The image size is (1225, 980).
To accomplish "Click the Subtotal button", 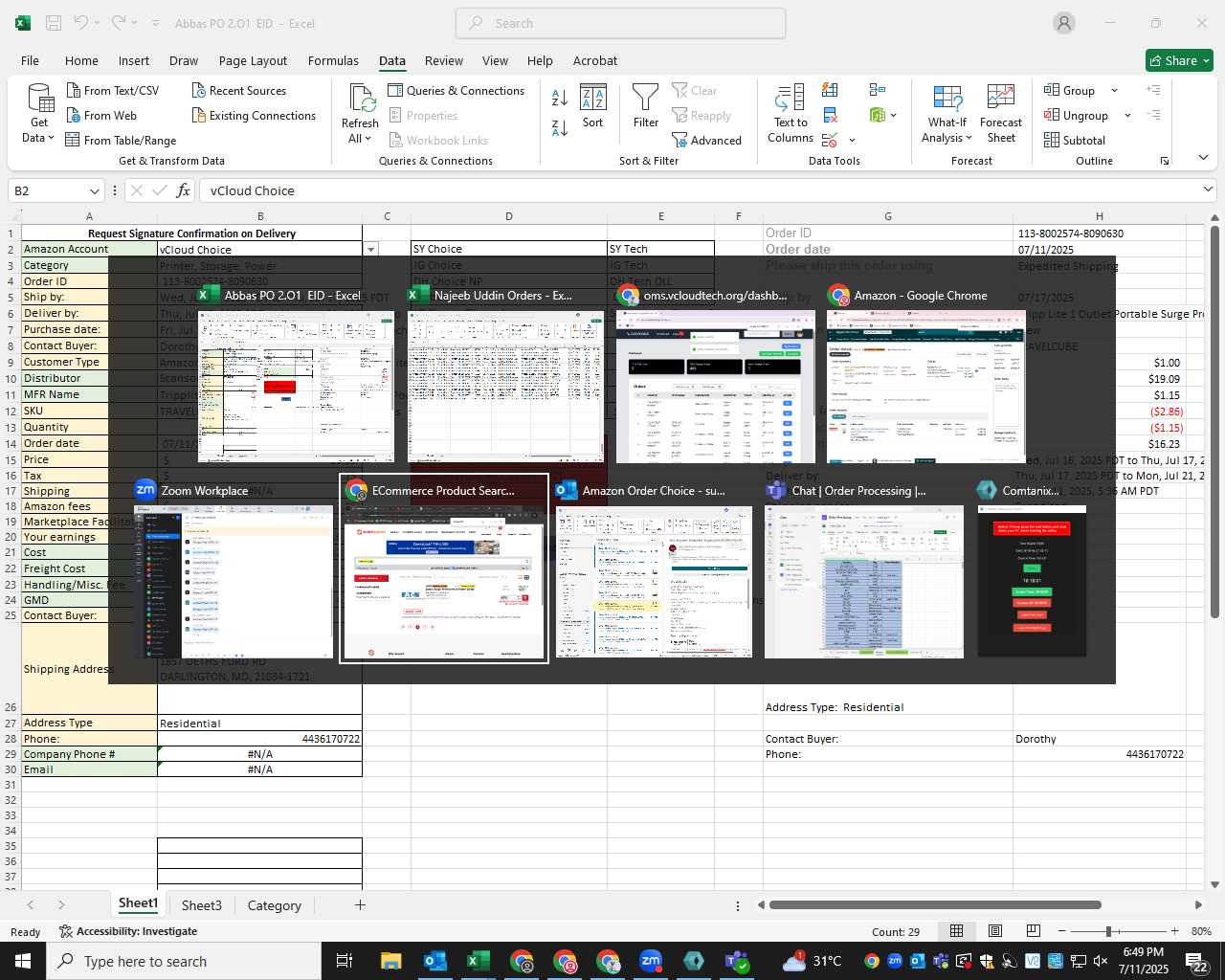I will [1075, 140].
